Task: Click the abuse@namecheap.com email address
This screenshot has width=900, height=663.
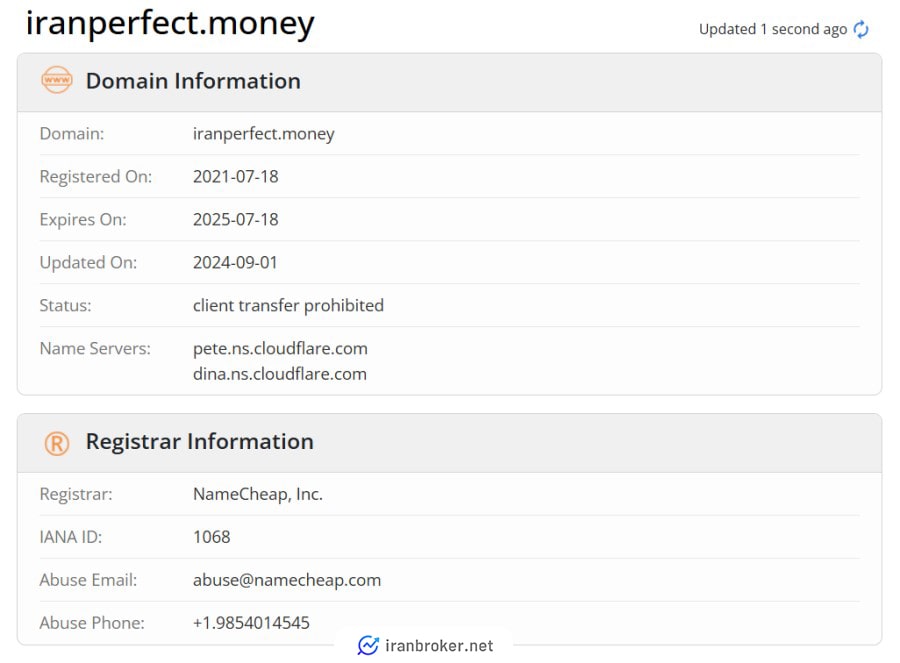Action: (287, 580)
